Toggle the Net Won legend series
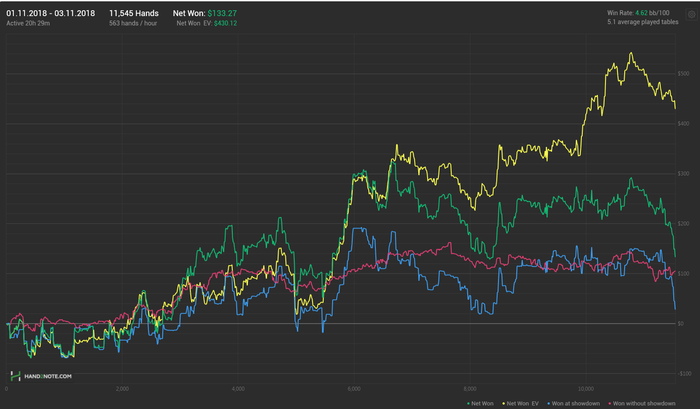This screenshot has width=700, height=409. [480, 404]
